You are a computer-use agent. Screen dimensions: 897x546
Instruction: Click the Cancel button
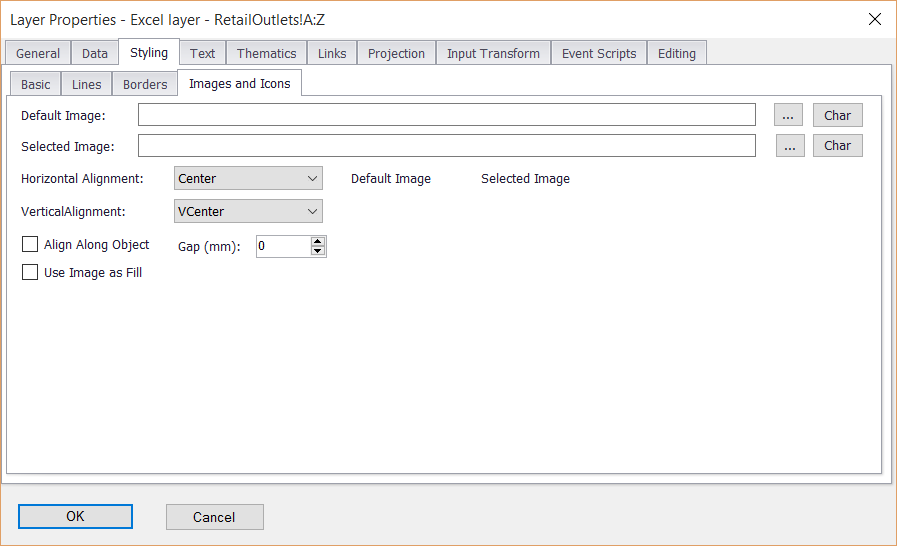click(x=214, y=517)
